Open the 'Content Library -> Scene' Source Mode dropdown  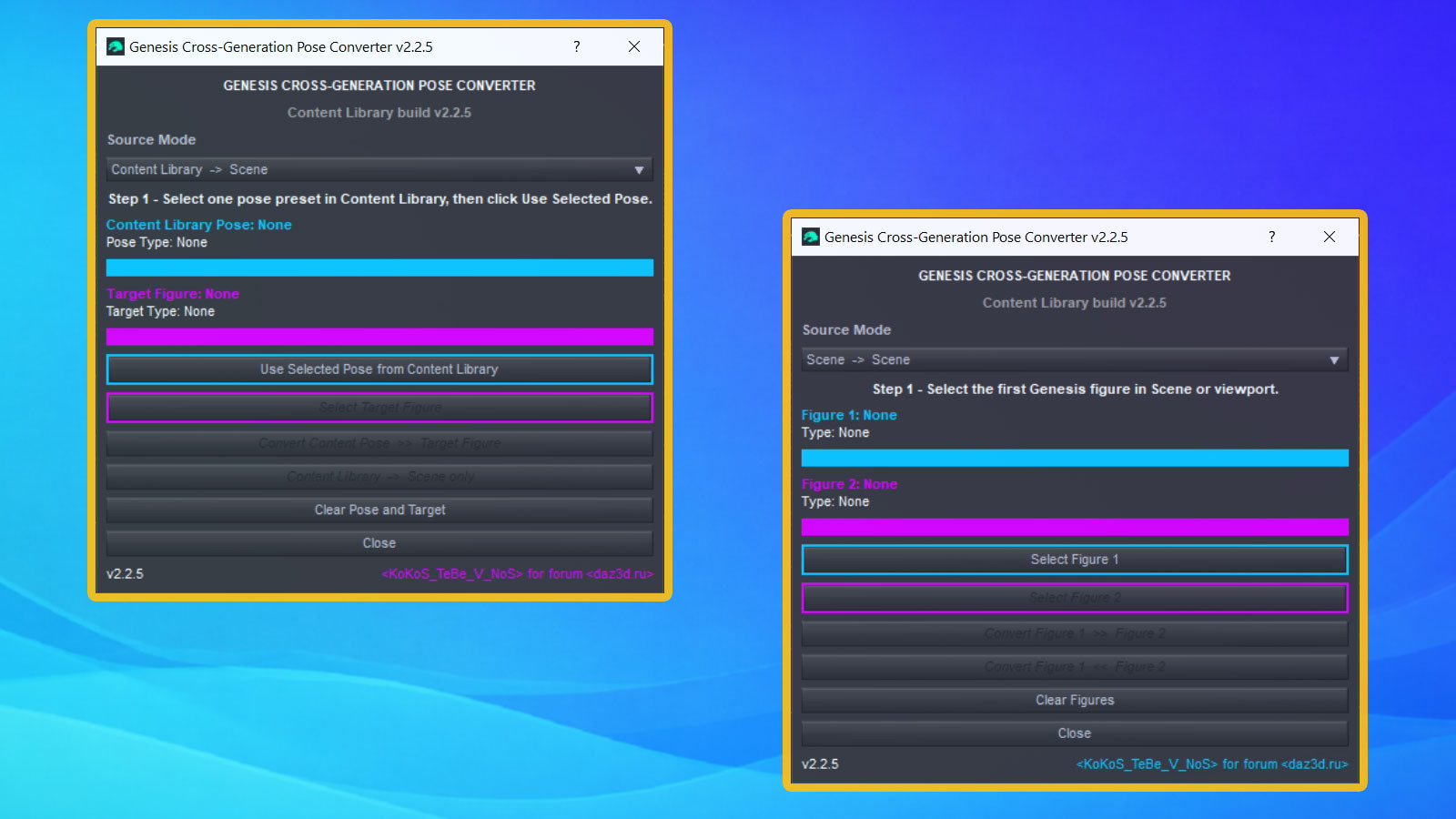[x=379, y=169]
